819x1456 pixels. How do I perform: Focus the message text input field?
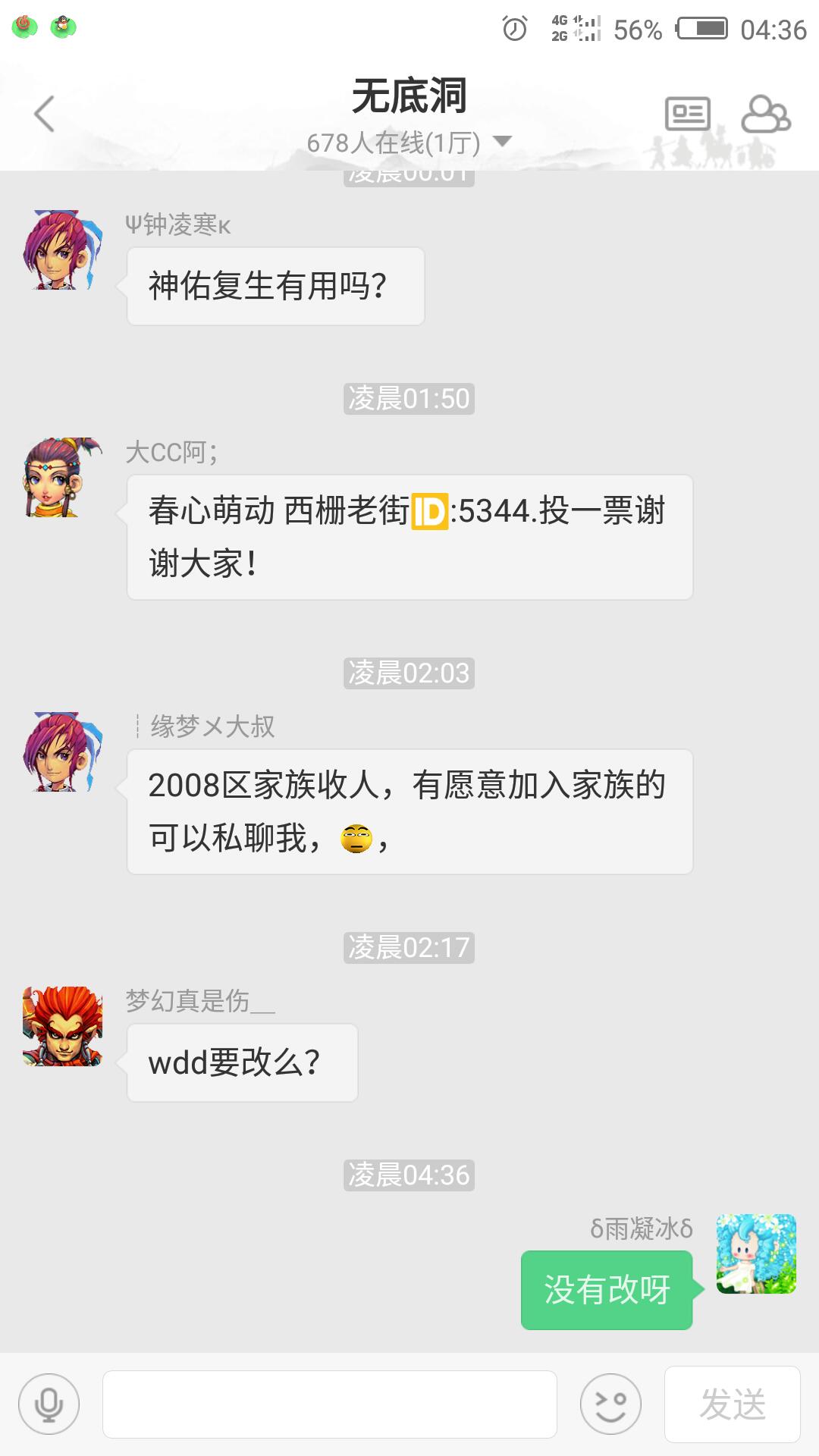point(330,1404)
